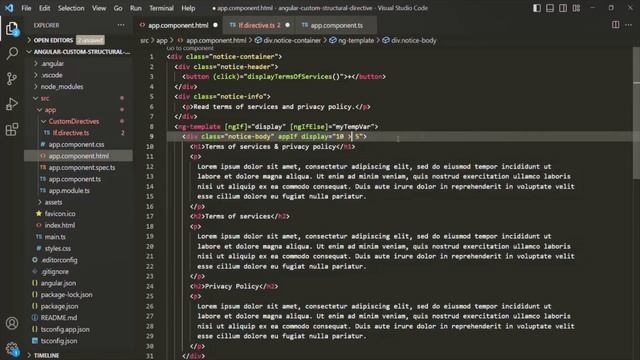Screen dimensions: 640x360
Task: Select app.component.html in the explorer tree
Action: click(x=78, y=156)
